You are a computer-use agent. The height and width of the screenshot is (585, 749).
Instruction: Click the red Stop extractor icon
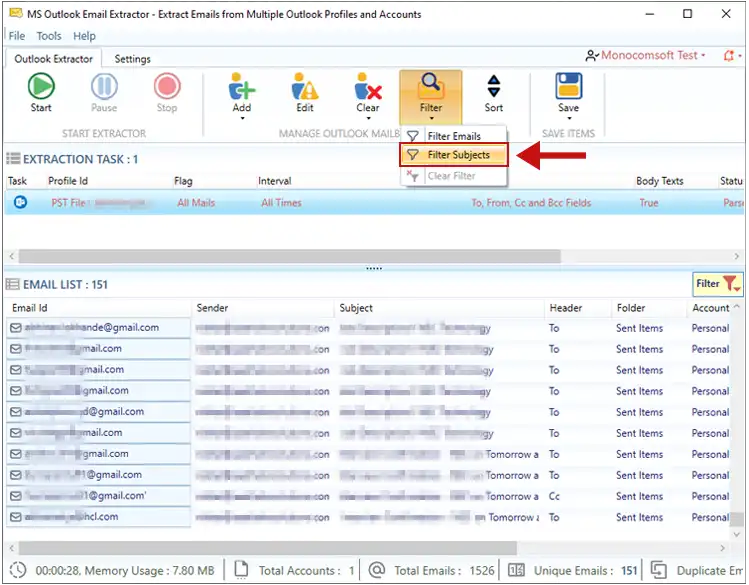[167, 86]
